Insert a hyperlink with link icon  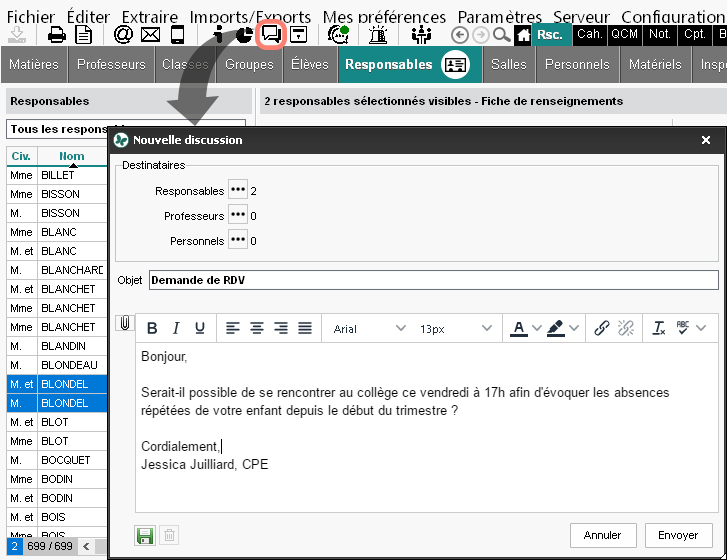click(x=602, y=328)
